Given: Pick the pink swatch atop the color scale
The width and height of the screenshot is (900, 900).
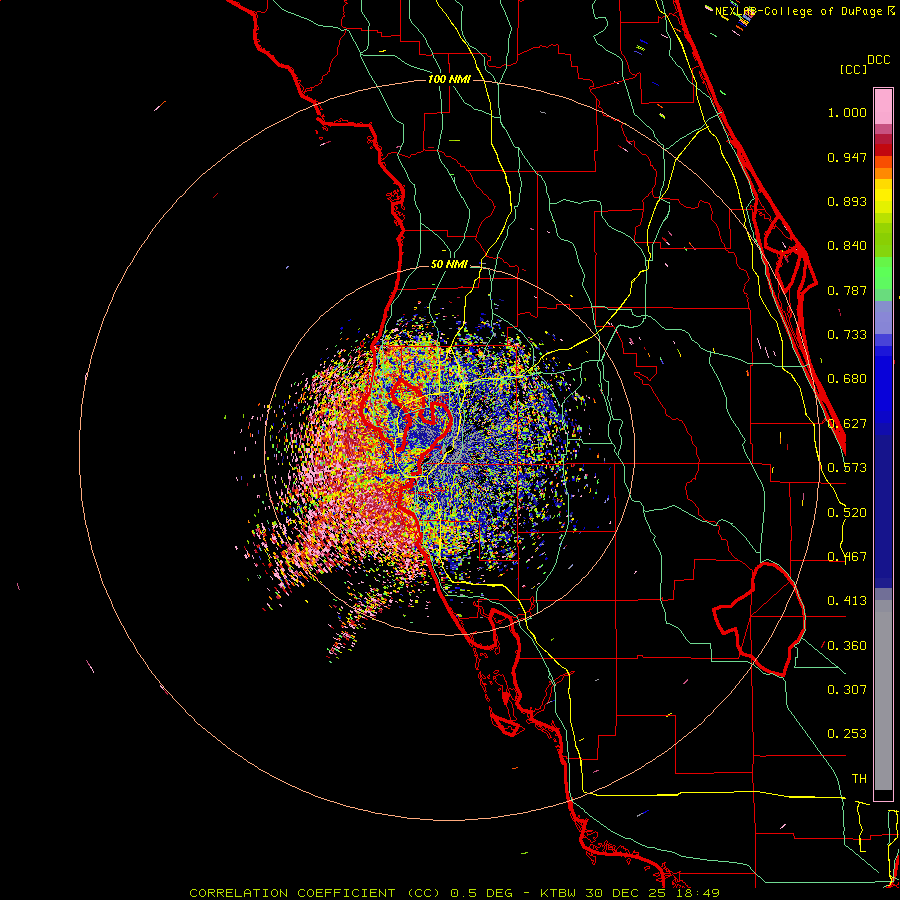Looking at the screenshot, I should [883, 106].
